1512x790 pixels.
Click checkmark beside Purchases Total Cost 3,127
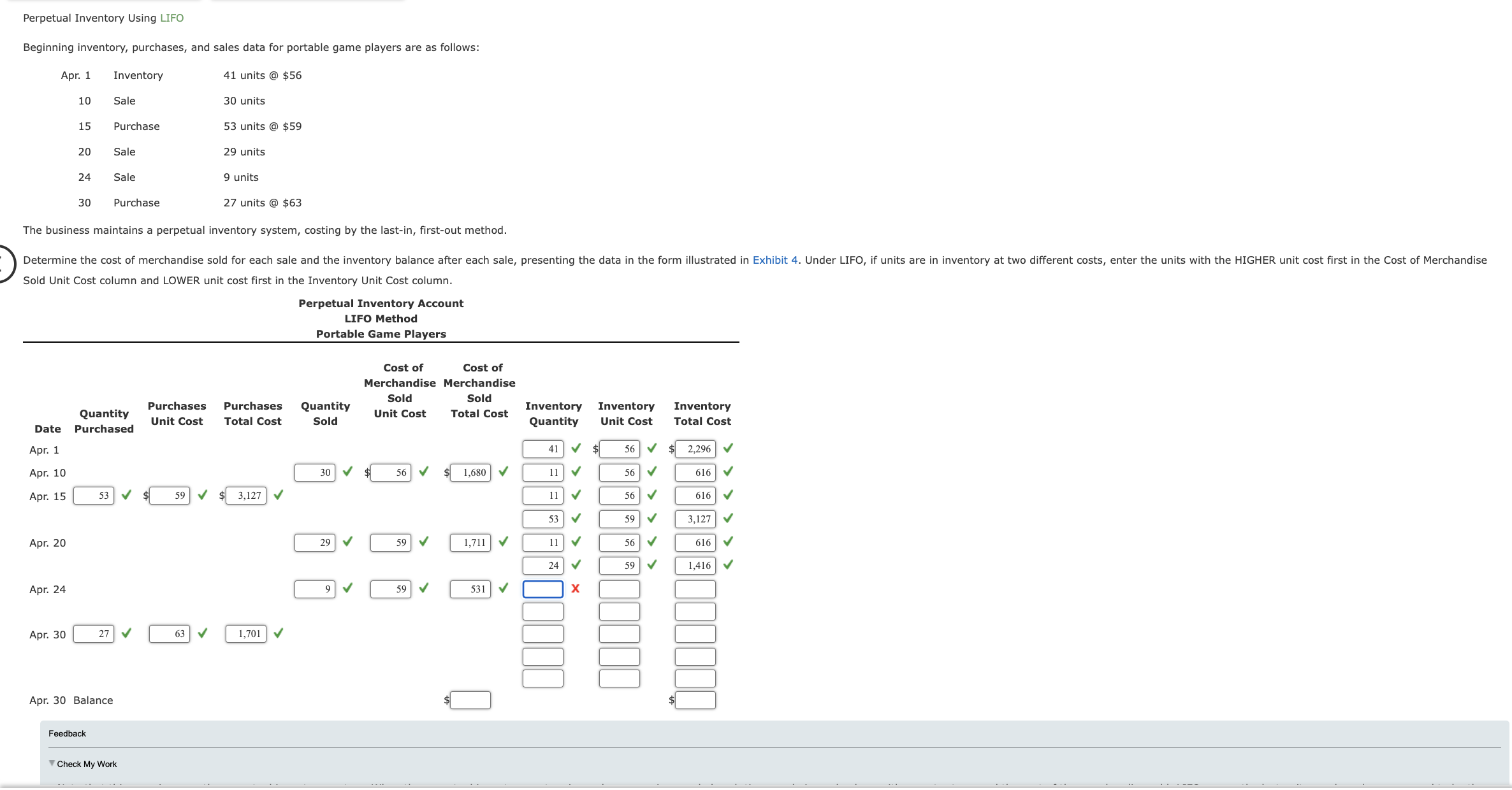click(x=278, y=495)
